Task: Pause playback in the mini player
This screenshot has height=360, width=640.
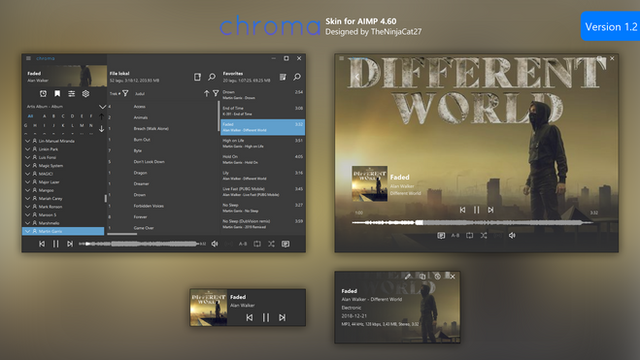Action: coord(266,317)
